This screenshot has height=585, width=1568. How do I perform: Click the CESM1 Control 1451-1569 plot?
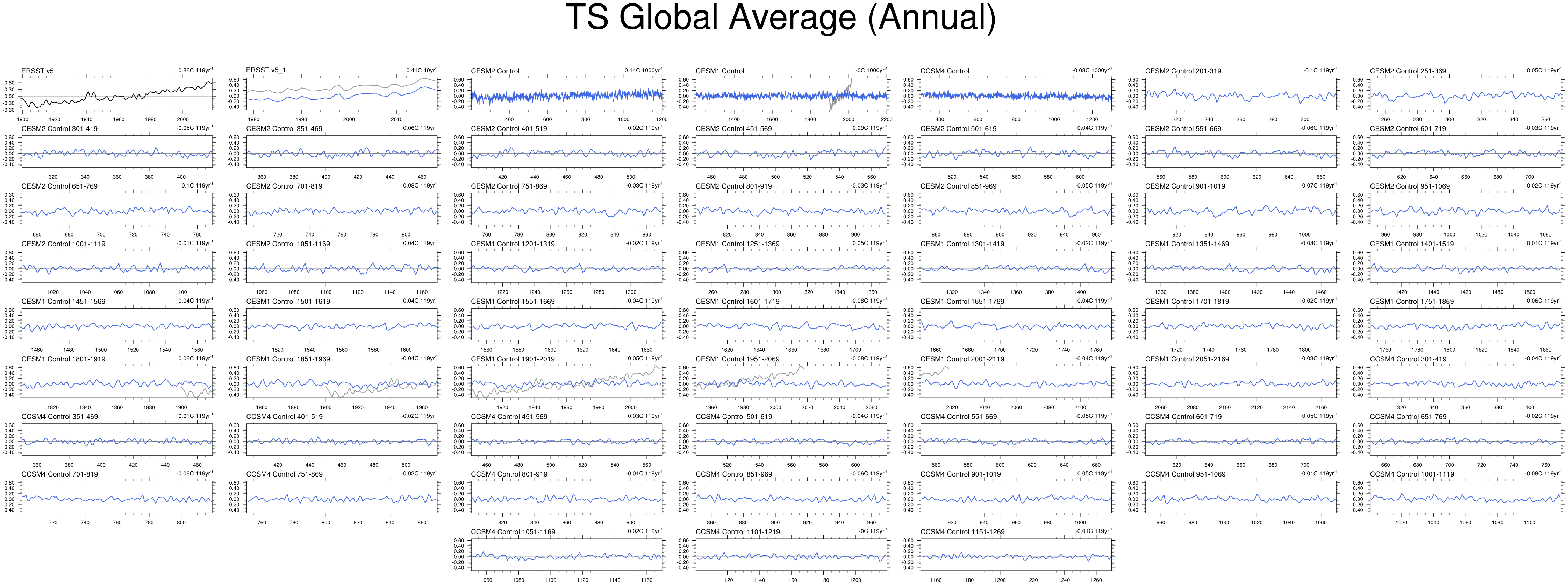(117, 324)
